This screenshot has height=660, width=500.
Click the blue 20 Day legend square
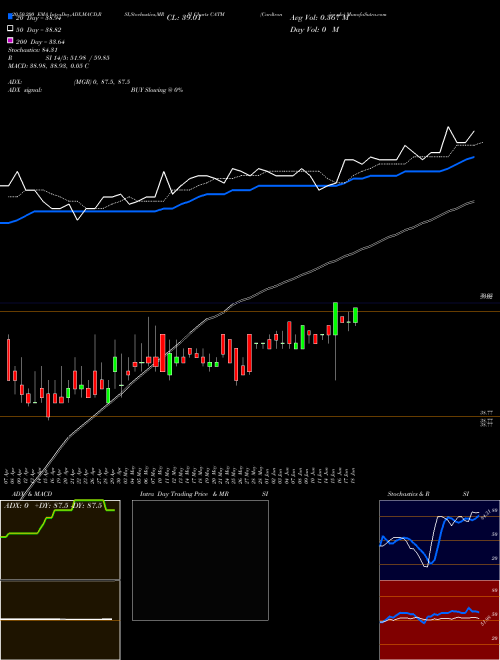pyautogui.click(x=11, y=17)
